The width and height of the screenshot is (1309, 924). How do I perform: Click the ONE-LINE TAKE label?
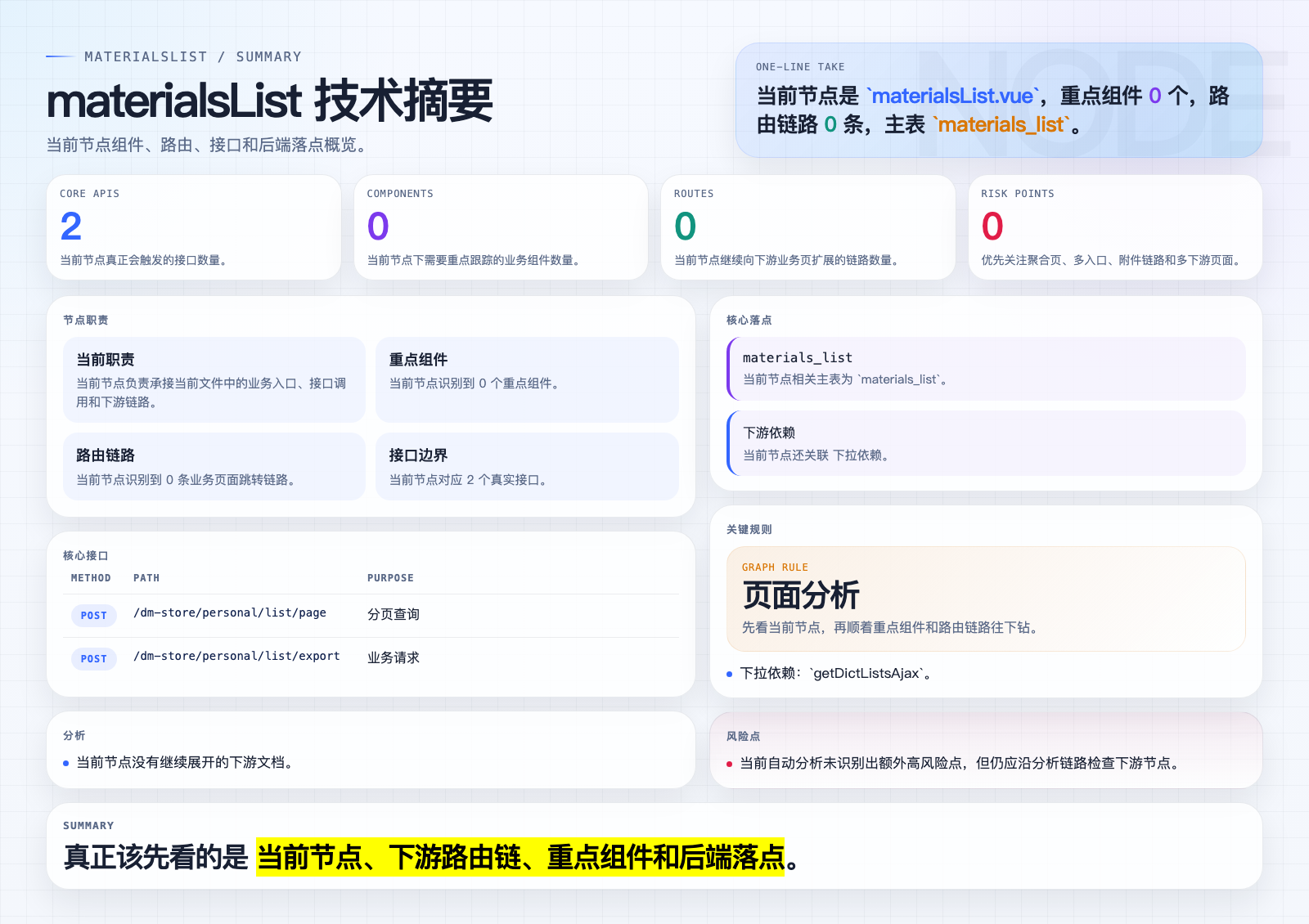(800, 67)
